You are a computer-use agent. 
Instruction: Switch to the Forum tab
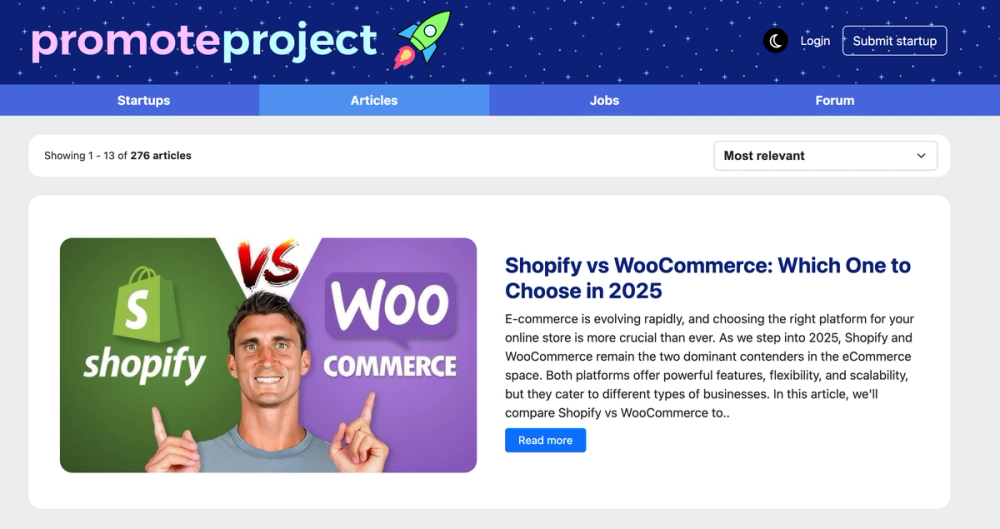(x=834, y=100)
